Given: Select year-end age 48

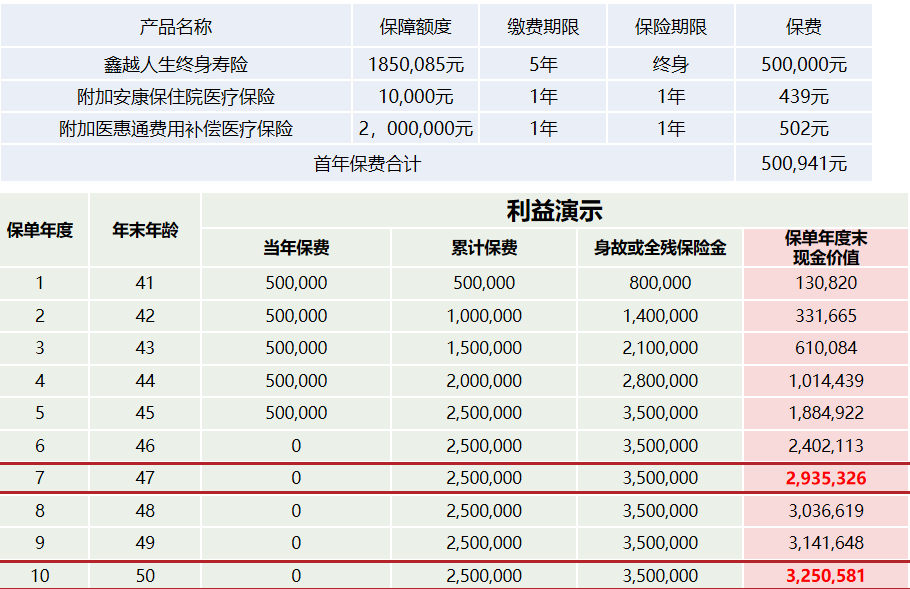Looking at the screenshot, I should click(x=145, y=511).
